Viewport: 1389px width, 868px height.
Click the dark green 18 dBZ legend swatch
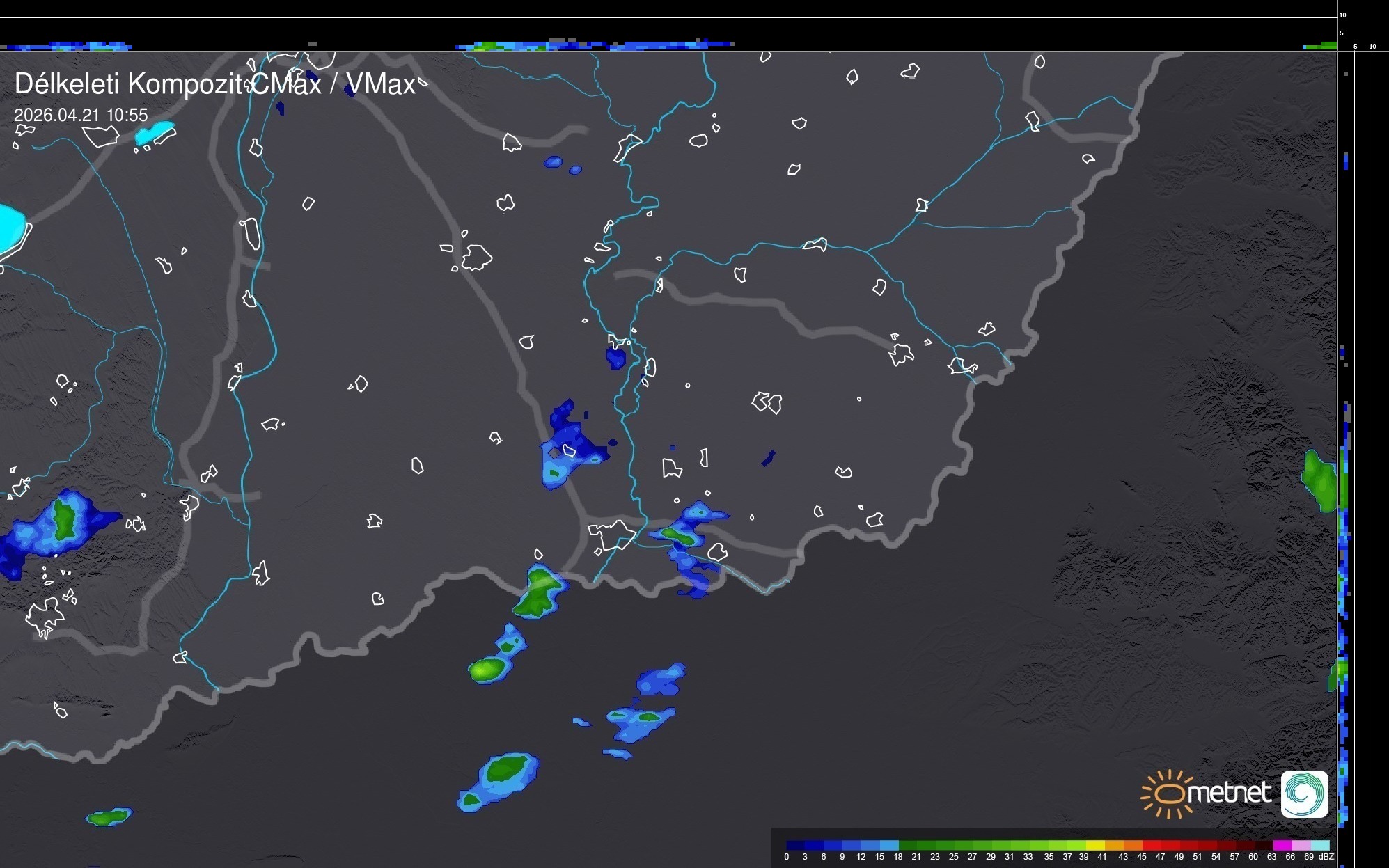pos(907,845)
